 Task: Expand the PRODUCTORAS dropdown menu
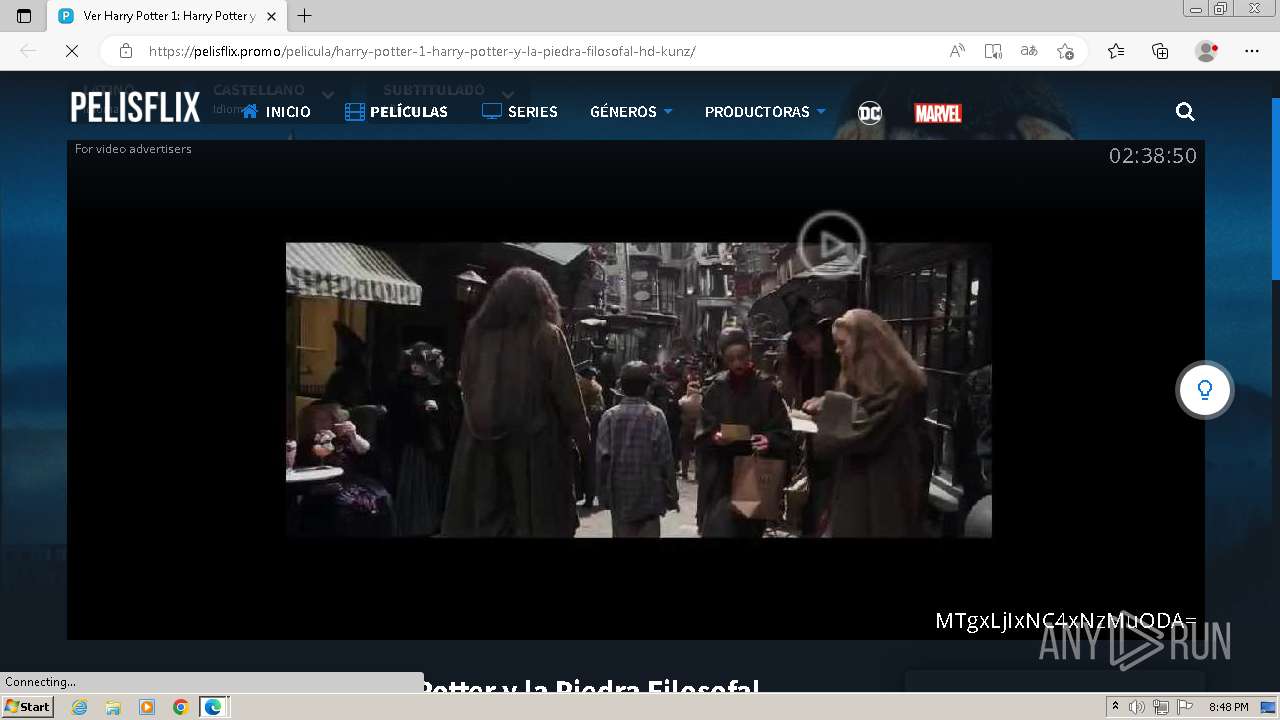[x=765, y=112]
